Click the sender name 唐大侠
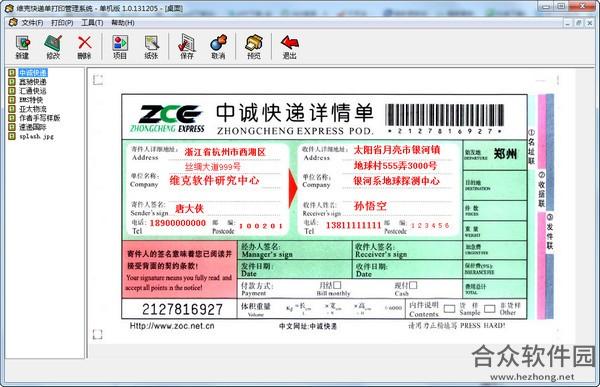This screenshot has width=600, height=387. (189, 209)
